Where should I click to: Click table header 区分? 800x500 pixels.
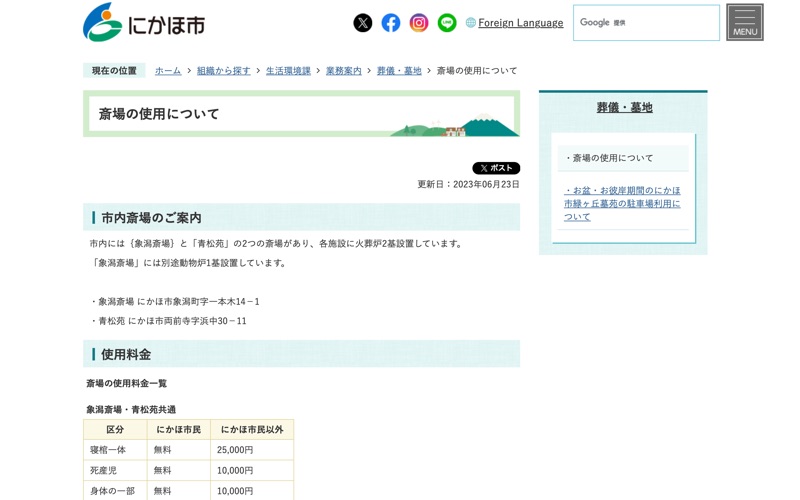point(115,430)
